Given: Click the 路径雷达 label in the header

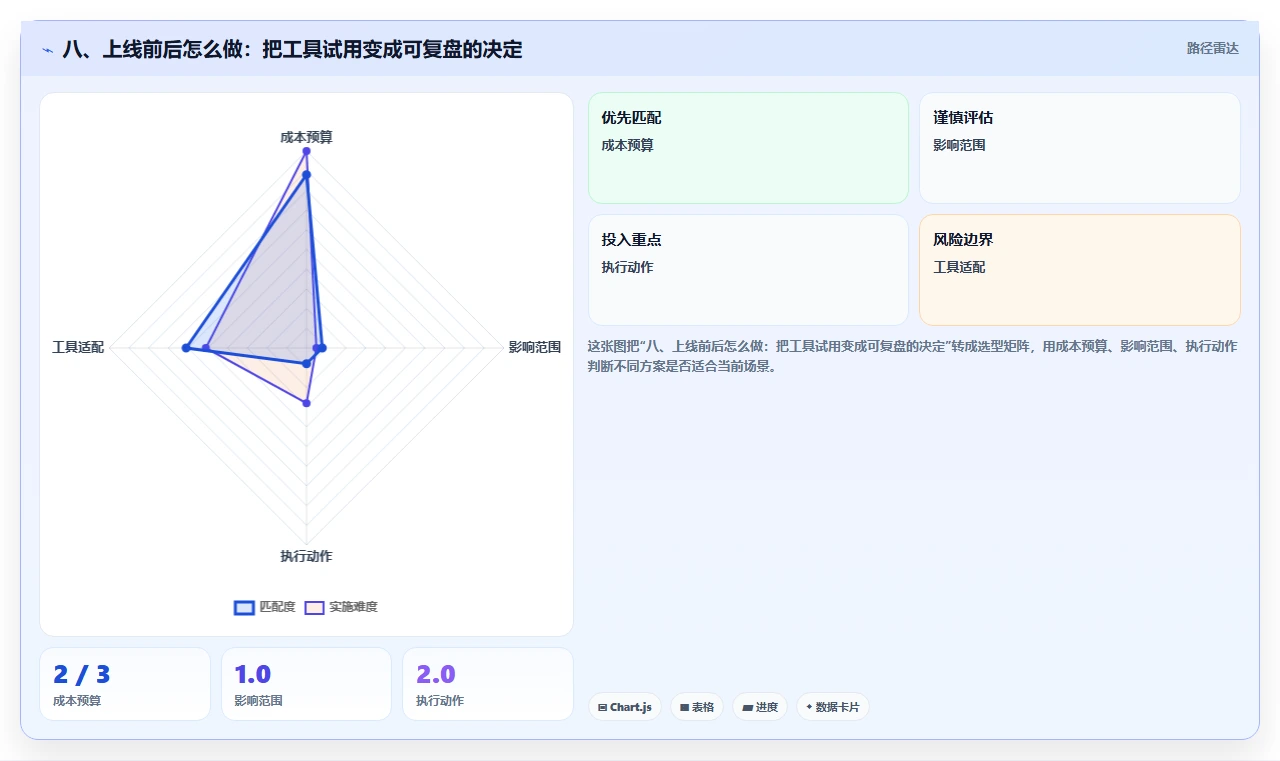Looking at the screenshot, I should pyautogui.click(x=1213, y=48).
